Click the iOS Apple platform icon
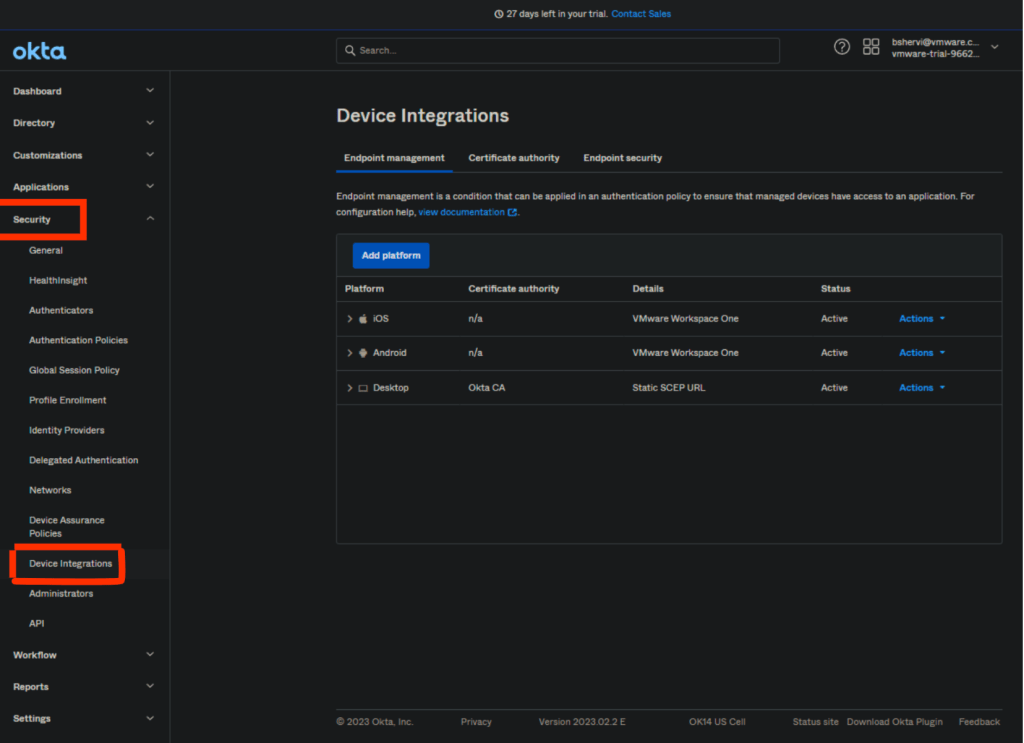The image size is (1024, 743). click(x=363, y=319)
